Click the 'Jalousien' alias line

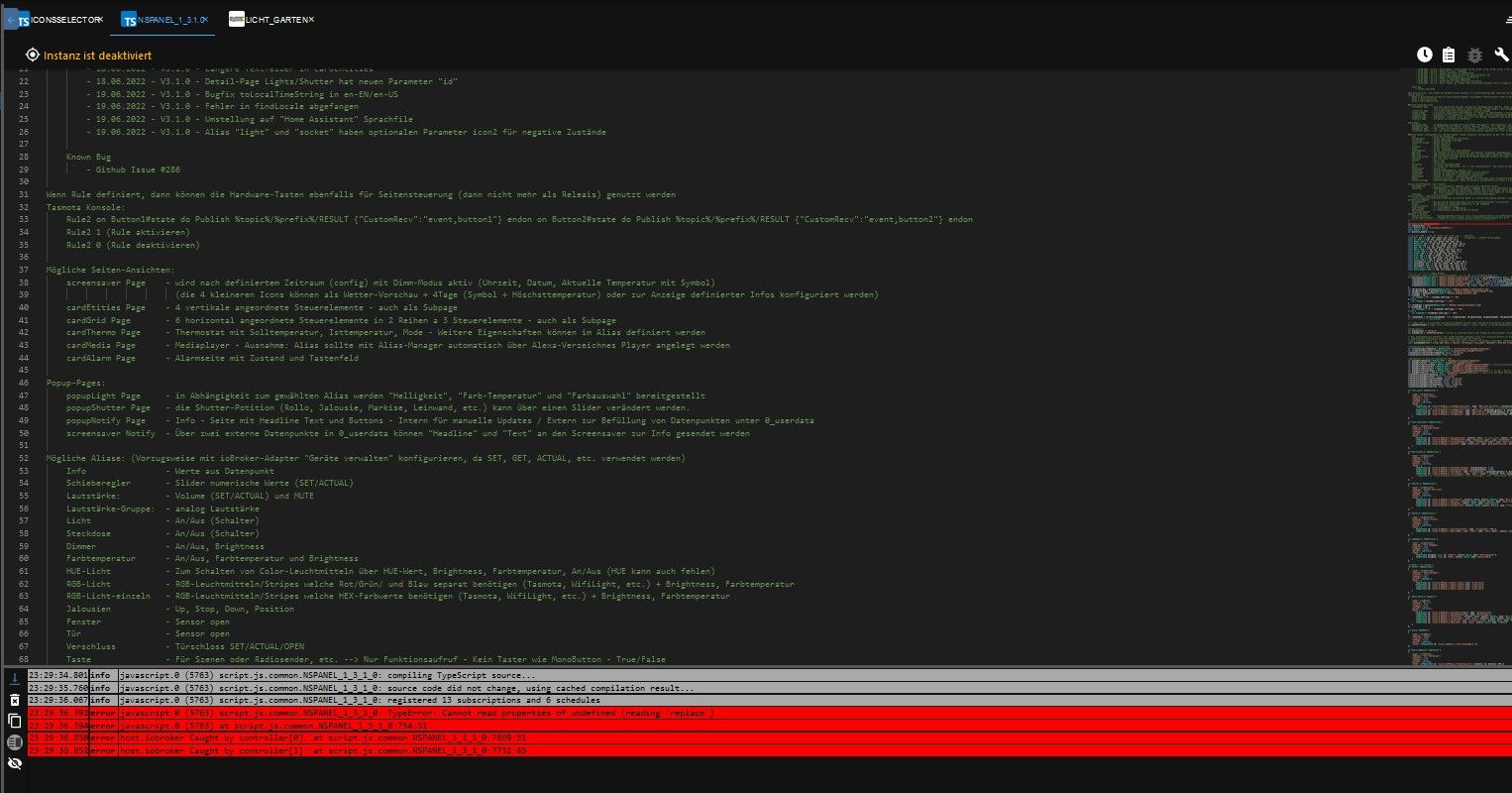tap(180, 609)
